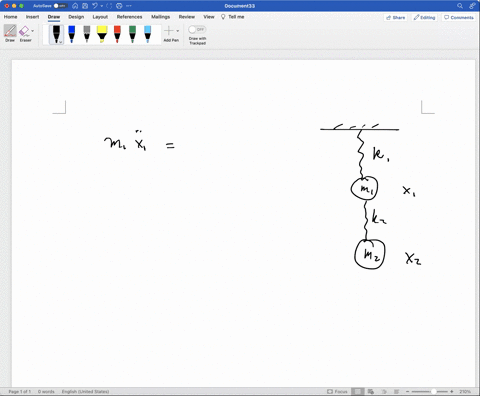Open the View tab
The height and width of the screenshot is (396, 480).
coord(209,17)
